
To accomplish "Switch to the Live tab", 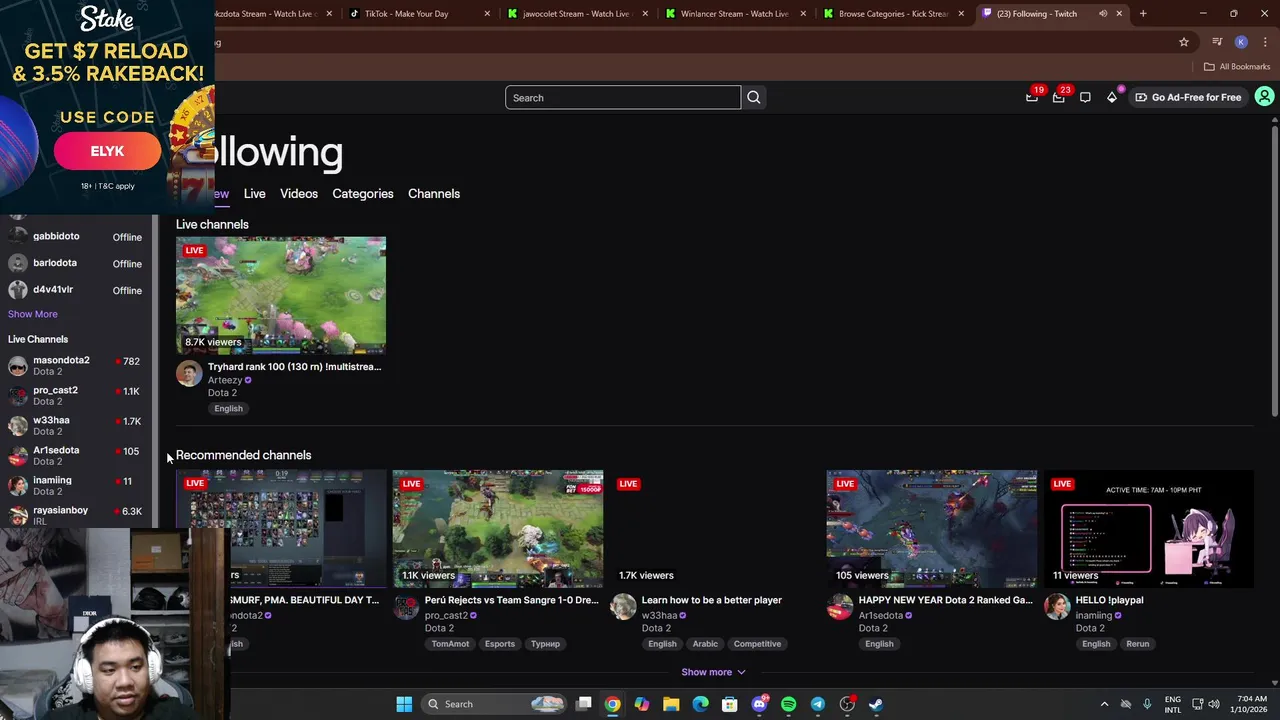I will (x=254, y=193).
